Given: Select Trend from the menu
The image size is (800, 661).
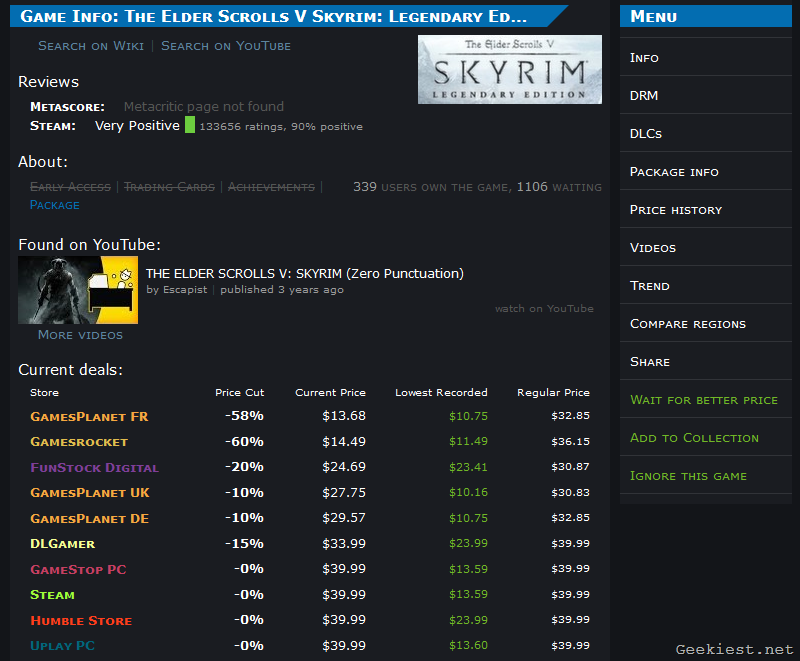Looking at the screenshot, I should (x=648, y=285).
